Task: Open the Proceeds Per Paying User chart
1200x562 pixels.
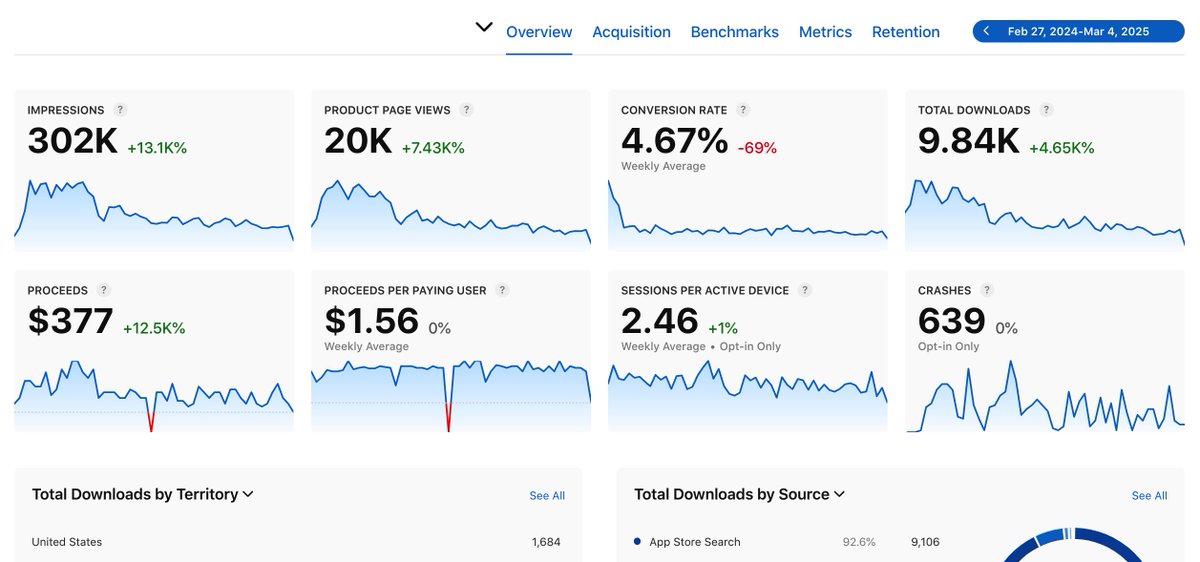Action: [x=451, y=396]
